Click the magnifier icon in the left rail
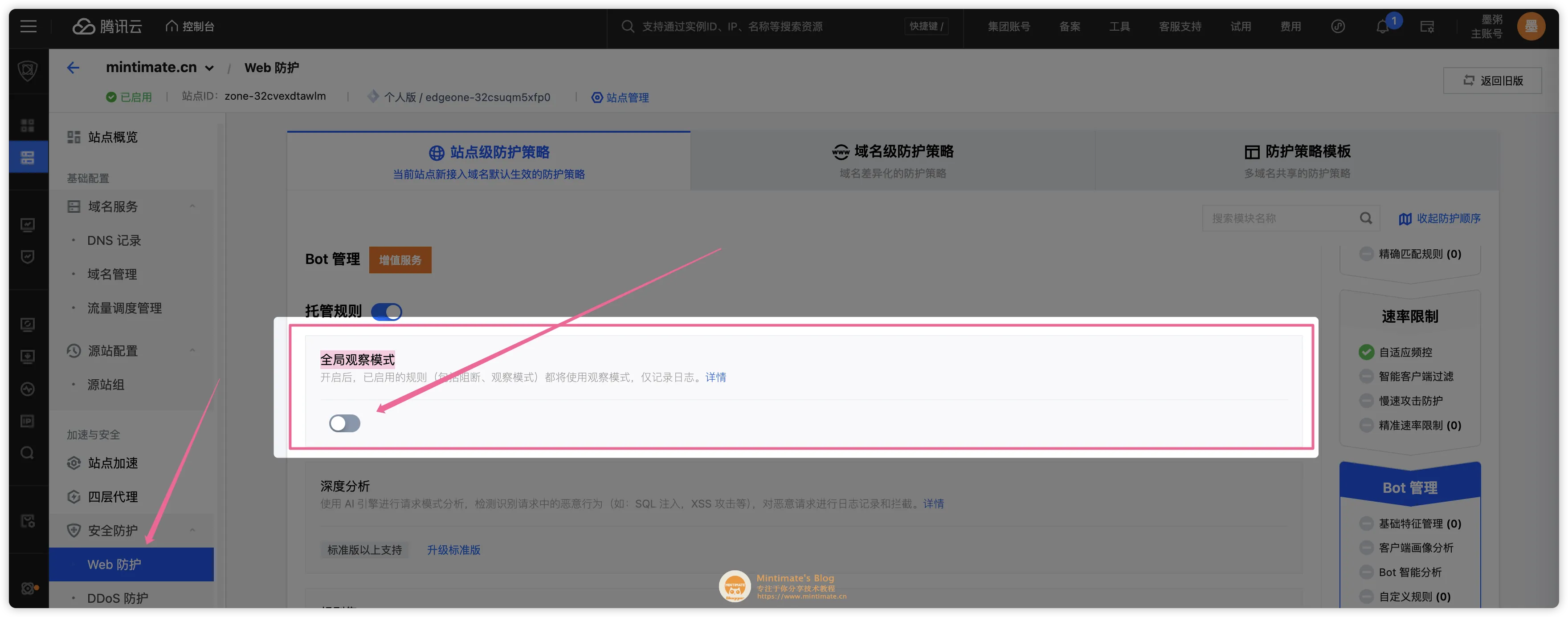The height and width of the screenshot is (617, 1568). point(27,453)
